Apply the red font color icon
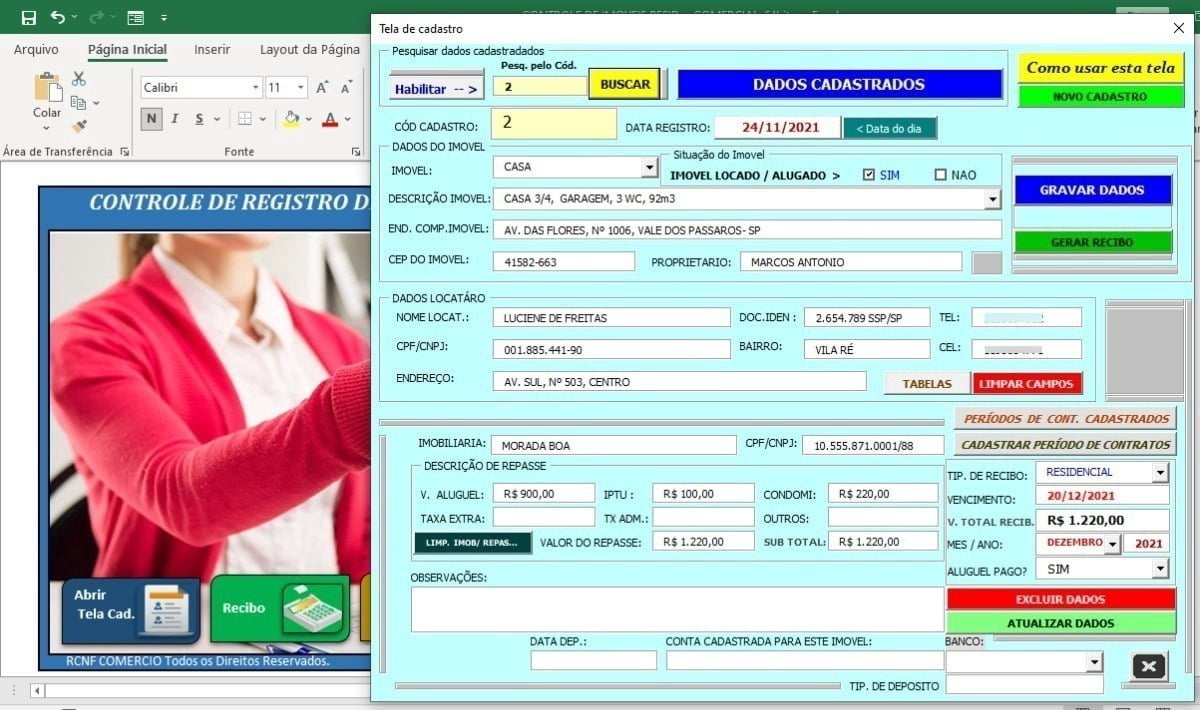 330,119
